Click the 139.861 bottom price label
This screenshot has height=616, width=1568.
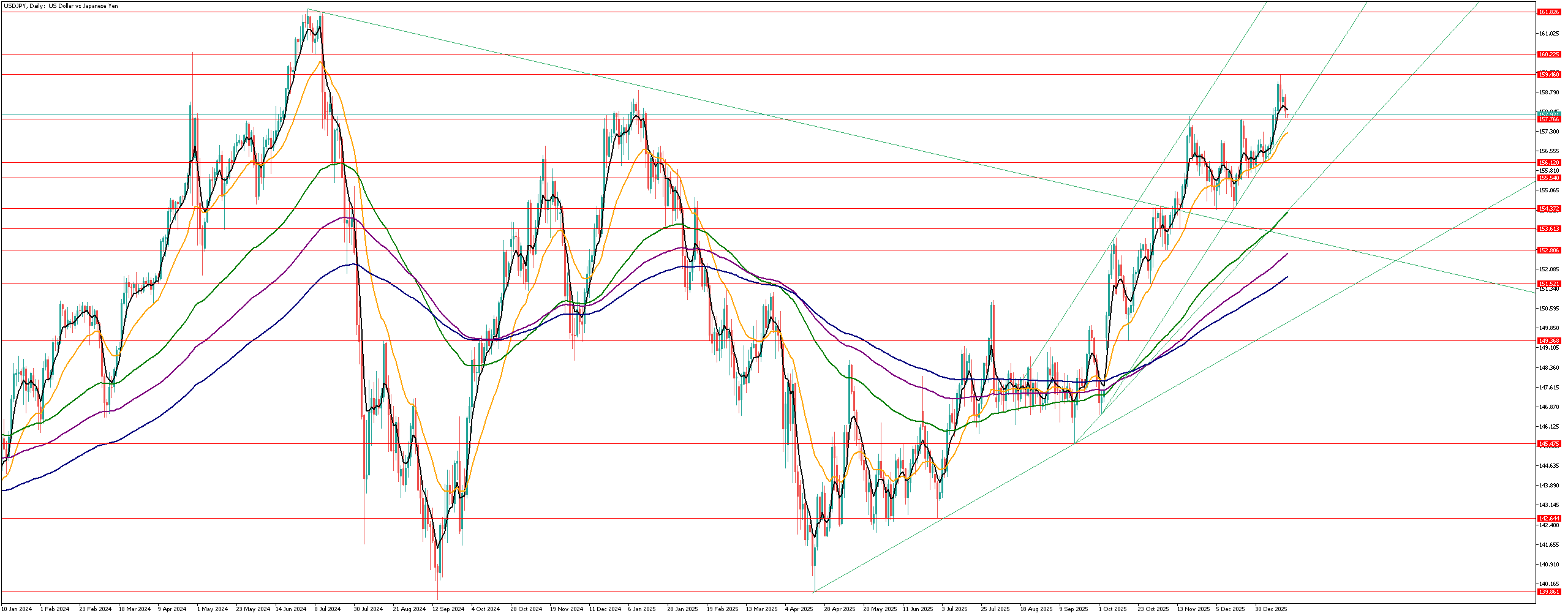[x=1549, y=592]
